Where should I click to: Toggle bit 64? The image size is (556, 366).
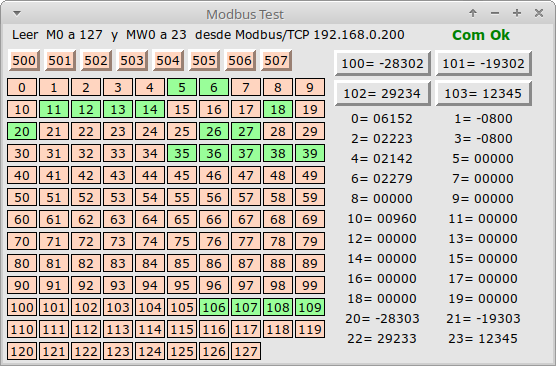[150, 219]
